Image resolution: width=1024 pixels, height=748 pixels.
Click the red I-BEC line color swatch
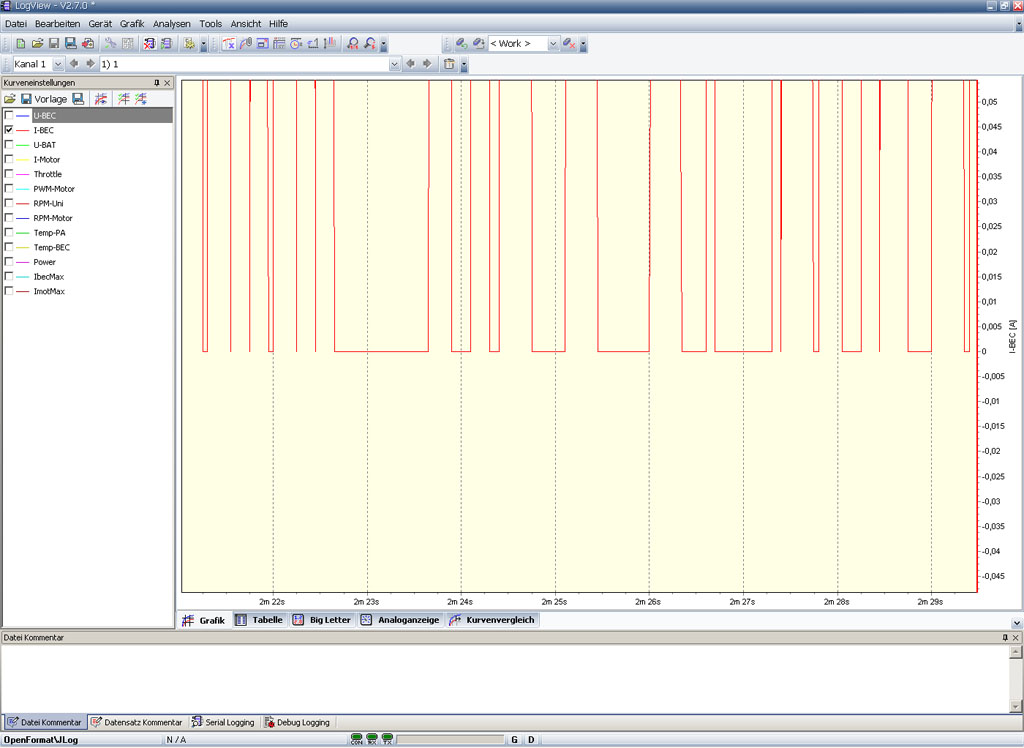pyautogui.click(x=23, y=131)
